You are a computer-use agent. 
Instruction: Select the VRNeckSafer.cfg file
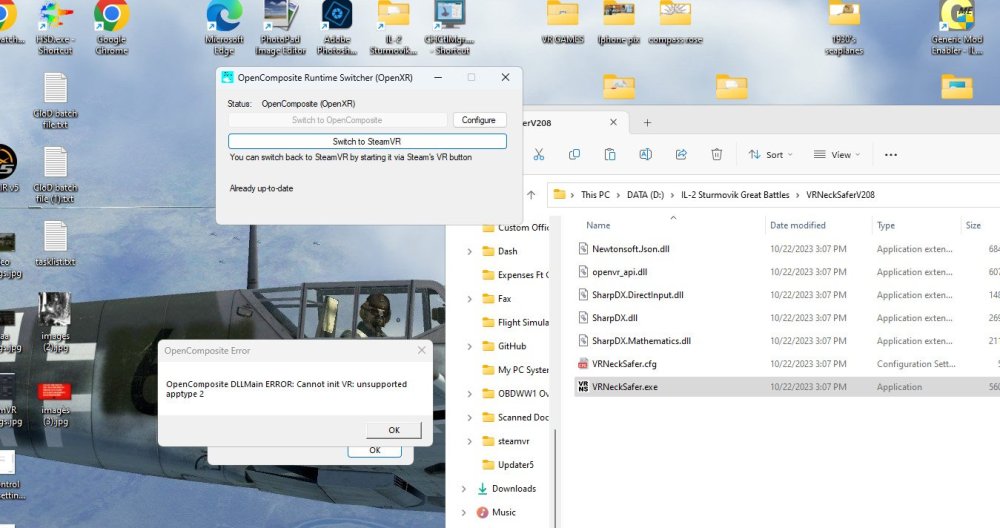(x=624, y=364)
